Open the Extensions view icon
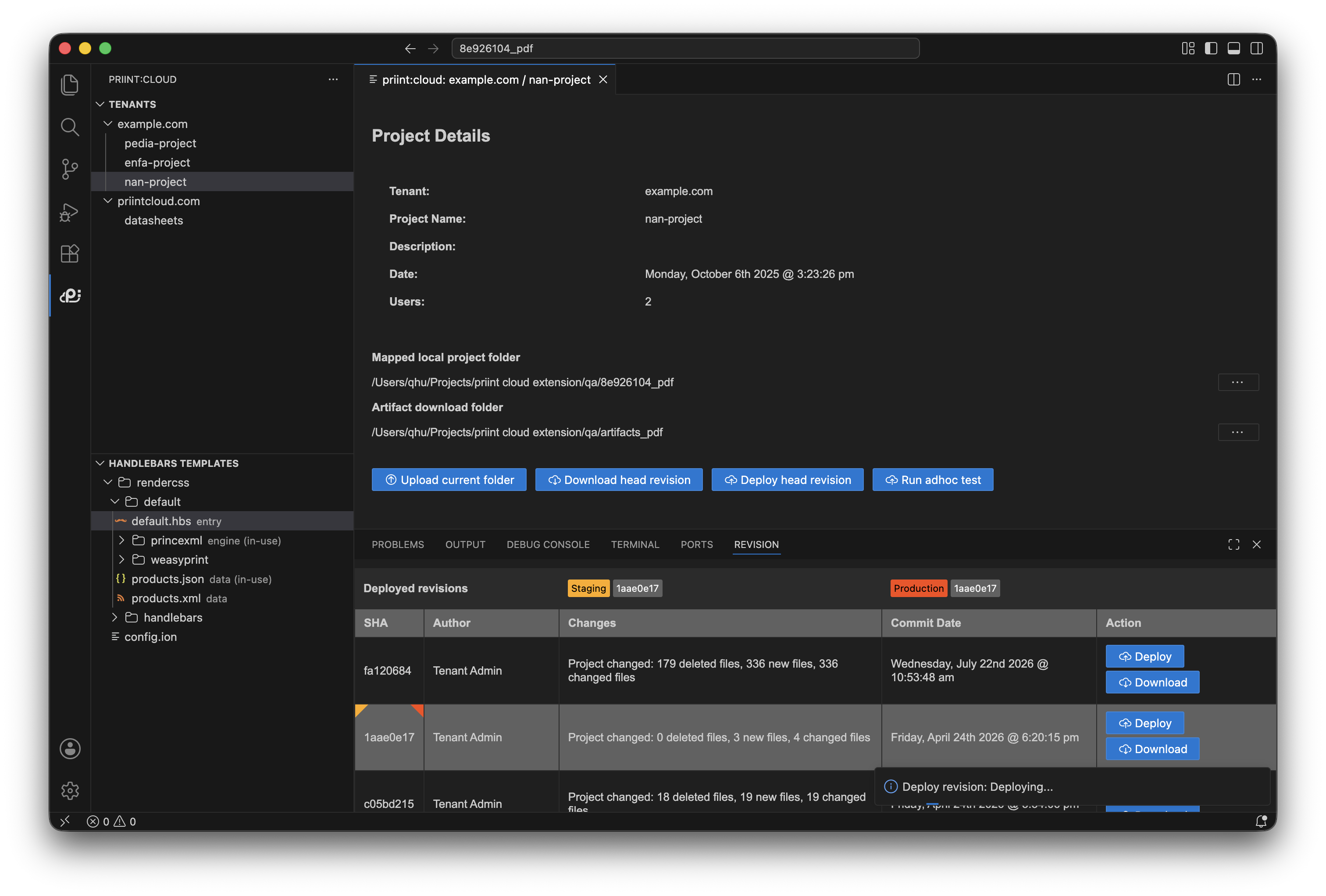The width and height of the screenshot is (1326, 896). pyautogui.click(x=70, y=253)
